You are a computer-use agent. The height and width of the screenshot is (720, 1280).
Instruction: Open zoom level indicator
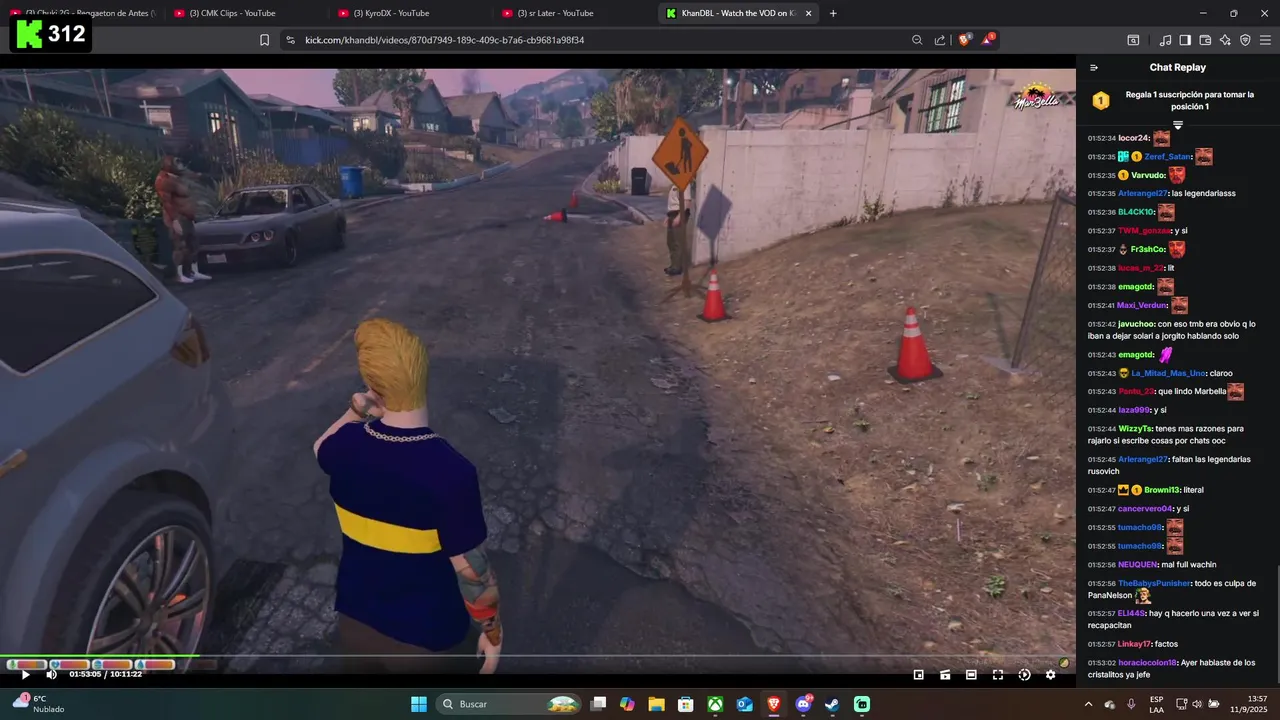917,40
